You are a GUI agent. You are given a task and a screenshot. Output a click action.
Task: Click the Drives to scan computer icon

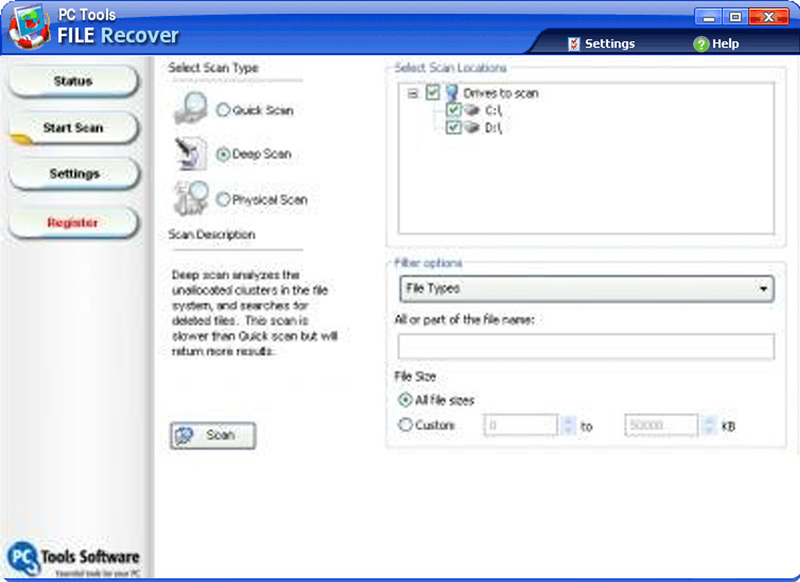click(x=452, y=93)
